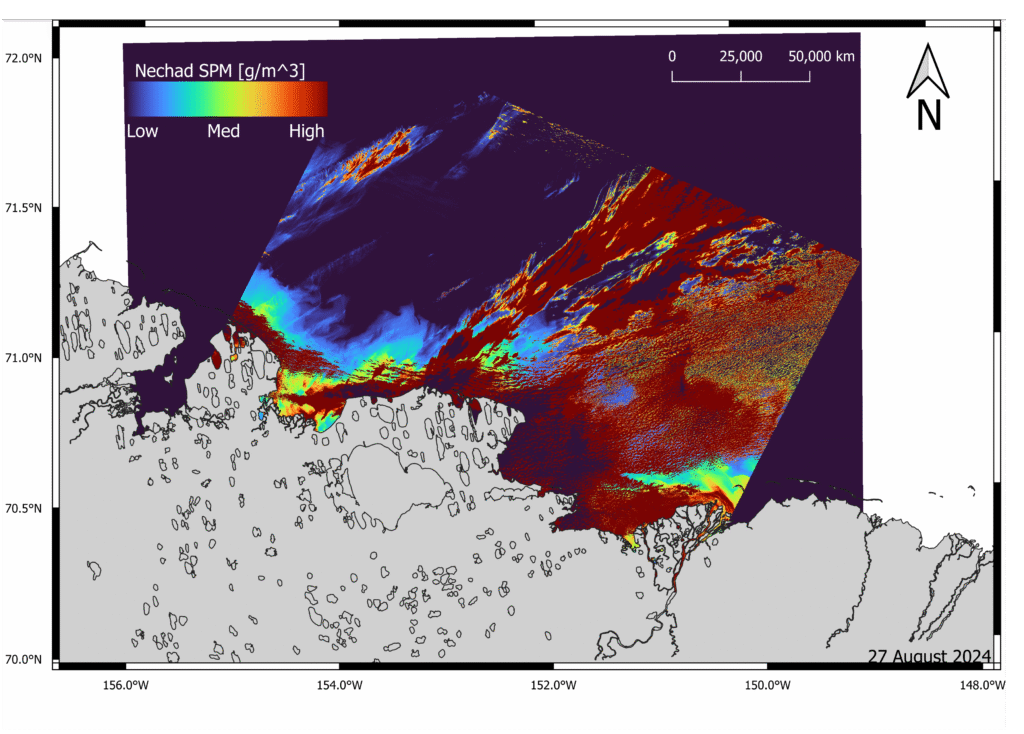Image resolution: width=1024 pixels, height=734 pixels.
Task: Click the large N letter under the arrow
Action: point(928,115)
